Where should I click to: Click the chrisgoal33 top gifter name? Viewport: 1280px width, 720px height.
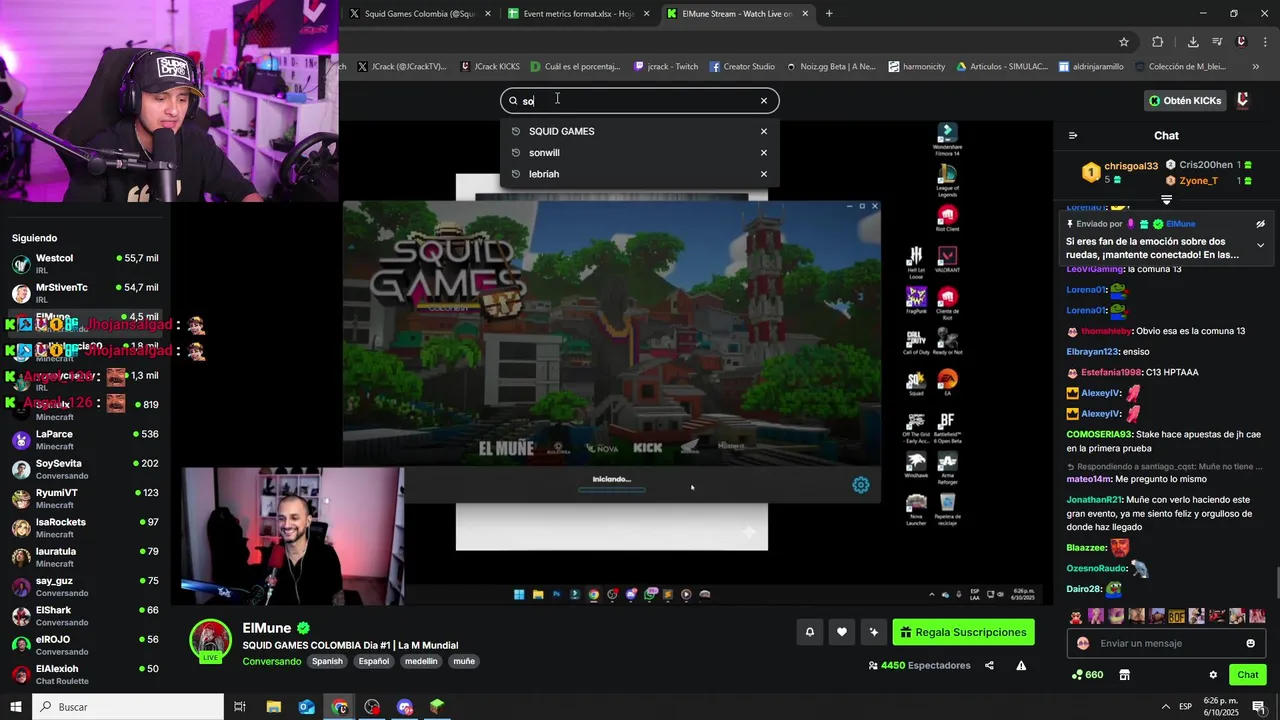point(1131,166)
